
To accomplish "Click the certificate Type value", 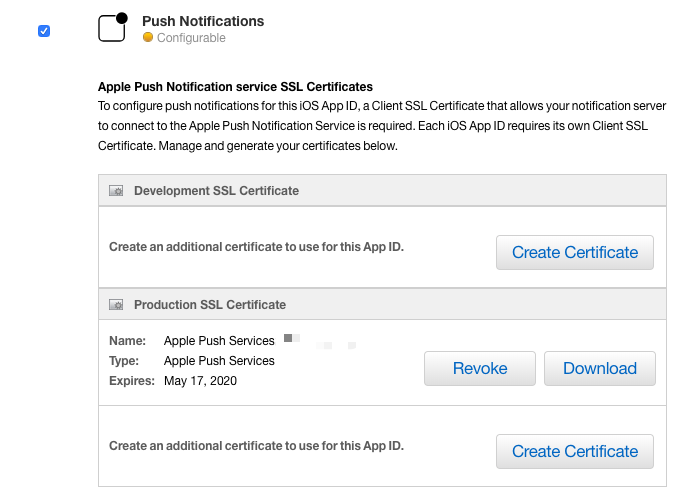I will coord(219,361).
